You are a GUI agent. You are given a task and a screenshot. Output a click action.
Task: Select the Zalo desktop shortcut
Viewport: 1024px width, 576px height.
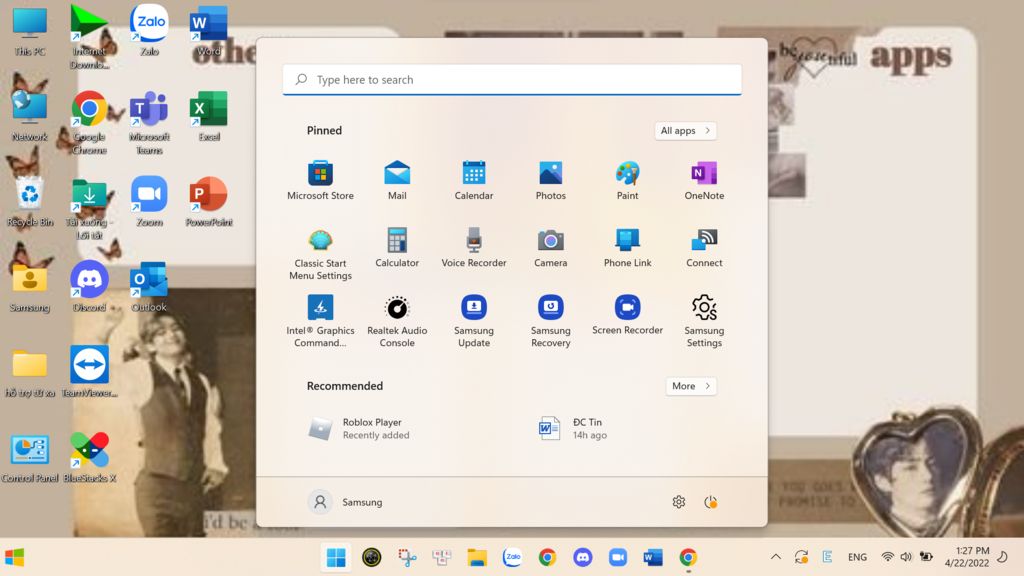click(x=150, y=31)
